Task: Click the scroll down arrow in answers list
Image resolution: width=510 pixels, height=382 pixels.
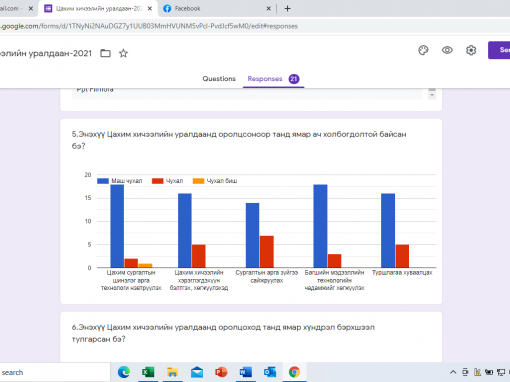Action: [432, 95]
